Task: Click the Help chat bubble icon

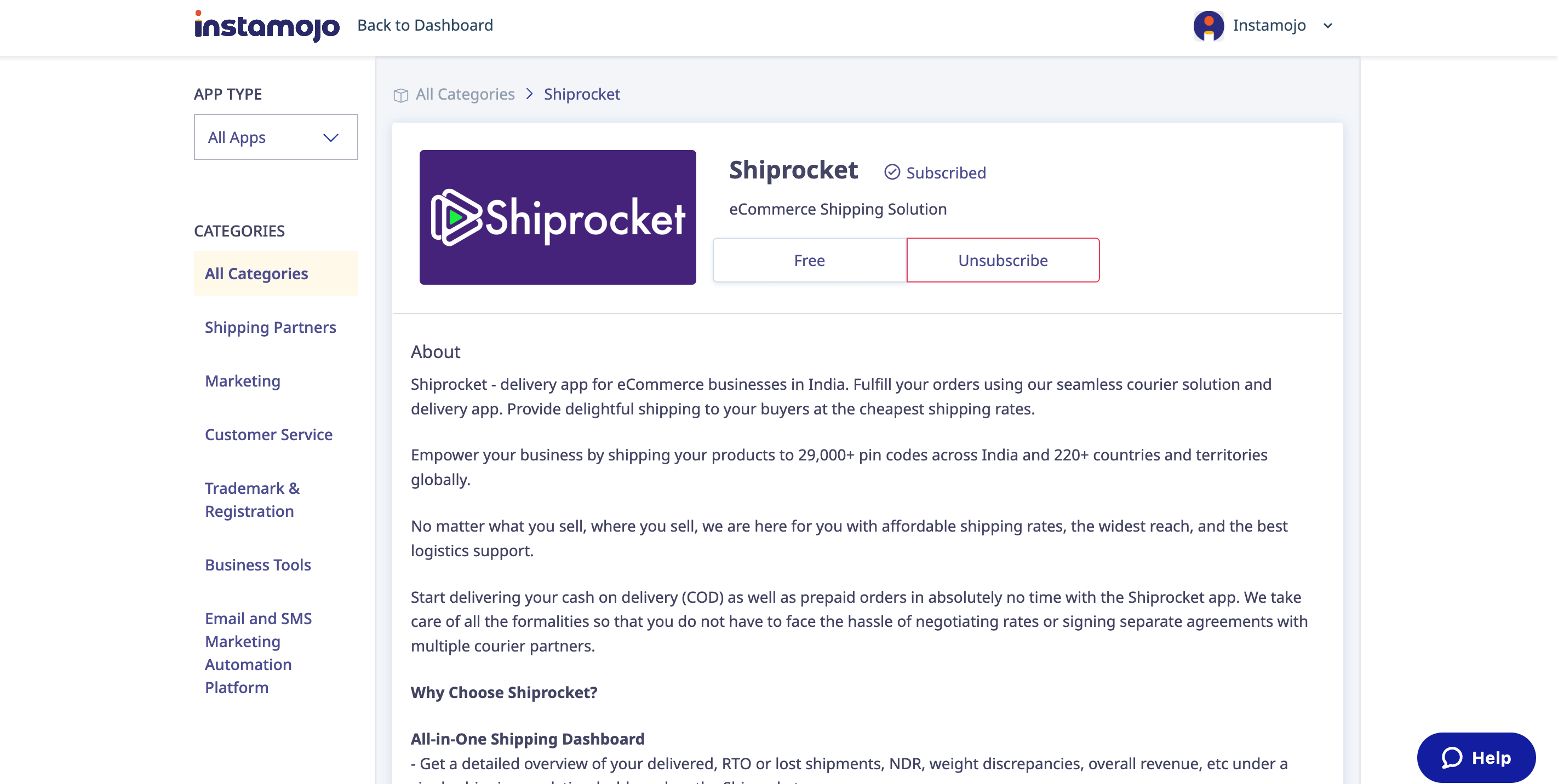Action: 1452,757
